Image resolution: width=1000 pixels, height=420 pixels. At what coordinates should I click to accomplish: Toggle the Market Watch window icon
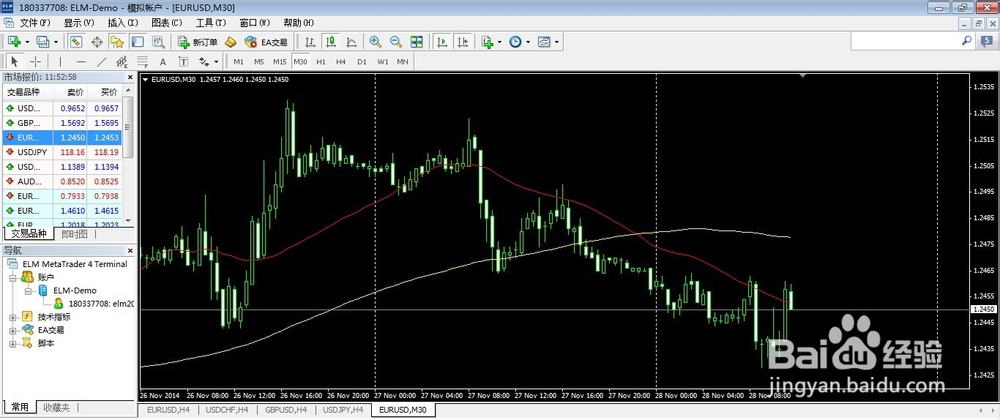[76, 42]
